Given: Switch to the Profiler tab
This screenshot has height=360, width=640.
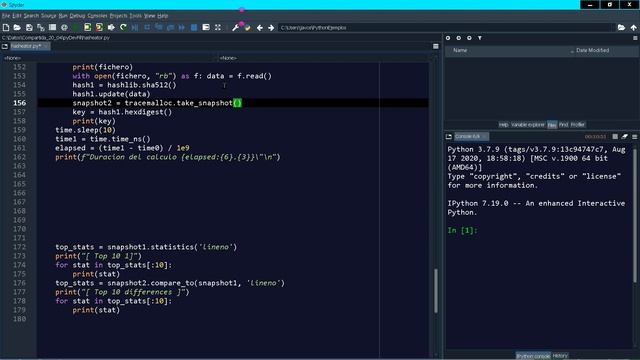Looking at the screenshot, I should [x=578, y=124].
